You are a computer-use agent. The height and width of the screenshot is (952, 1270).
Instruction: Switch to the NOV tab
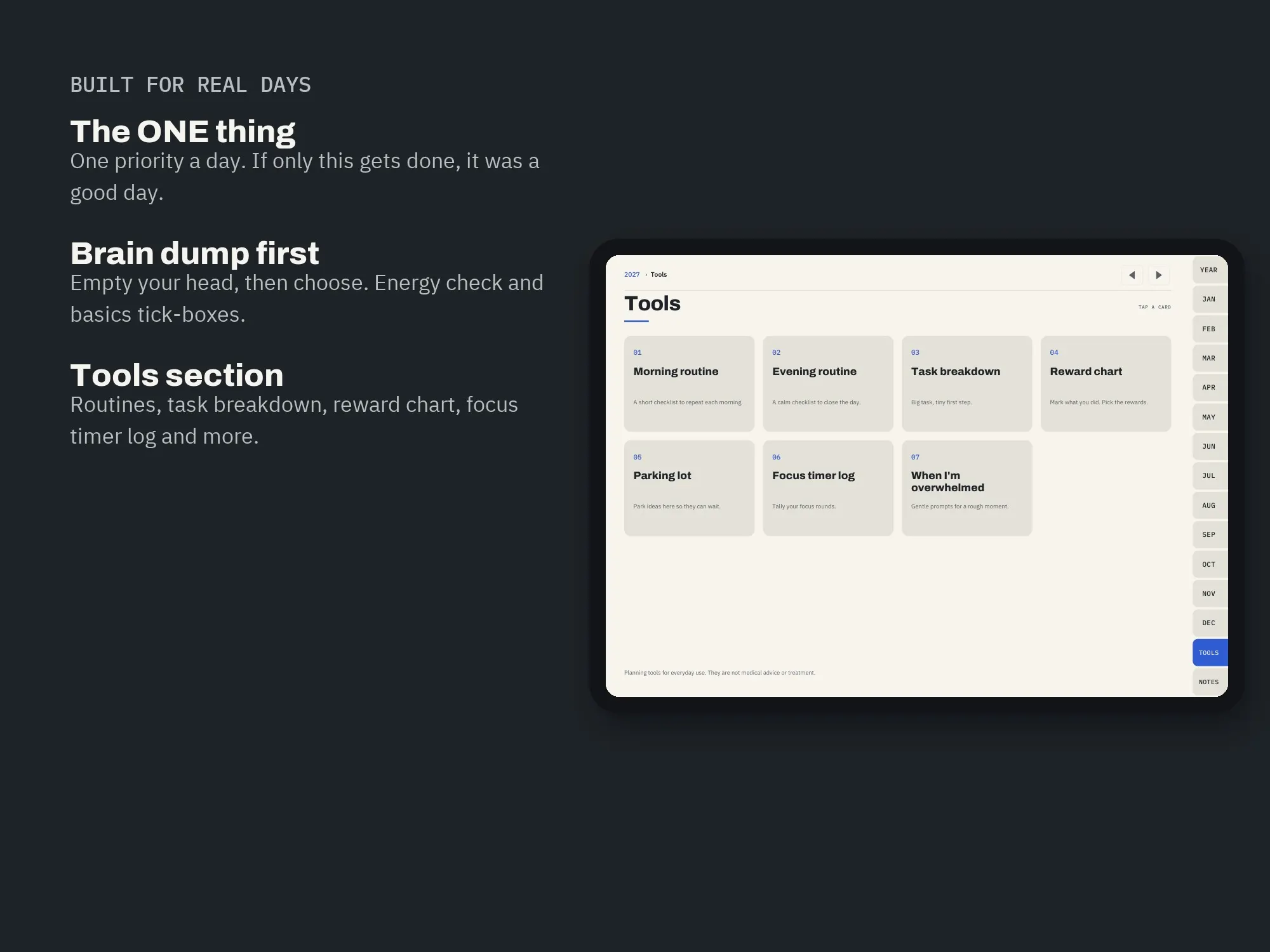[1210, 593]
